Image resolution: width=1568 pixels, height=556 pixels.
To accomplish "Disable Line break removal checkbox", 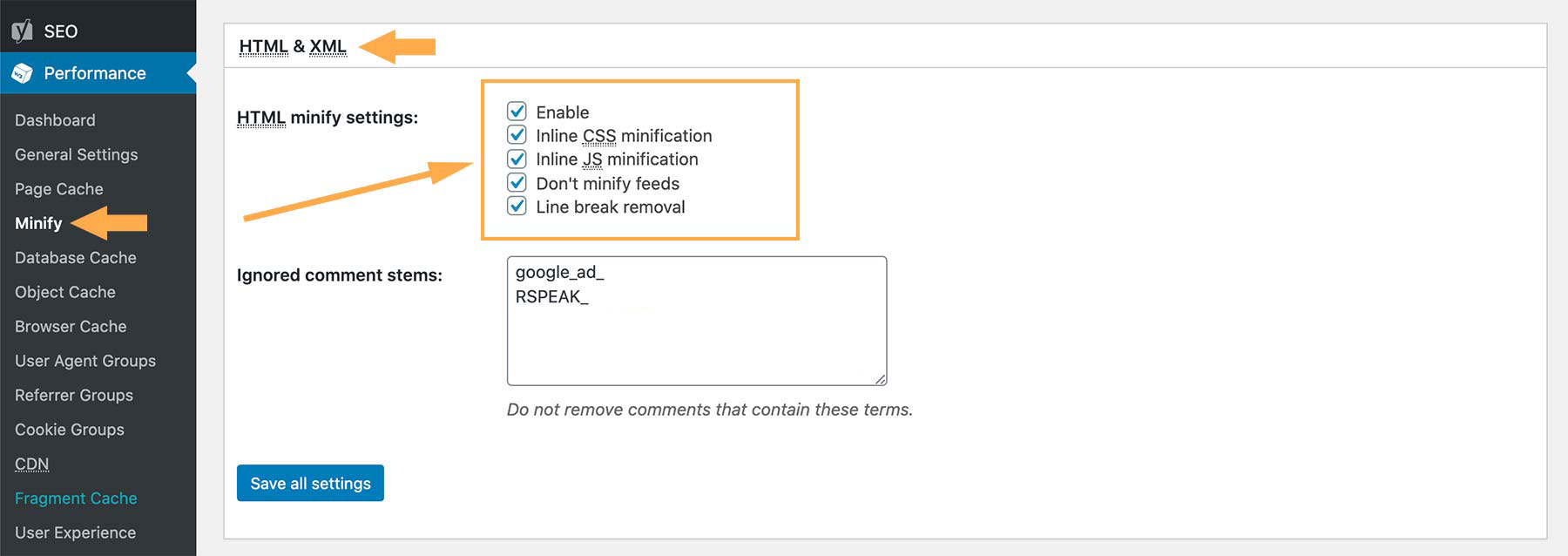I will (x=517, y=207).
